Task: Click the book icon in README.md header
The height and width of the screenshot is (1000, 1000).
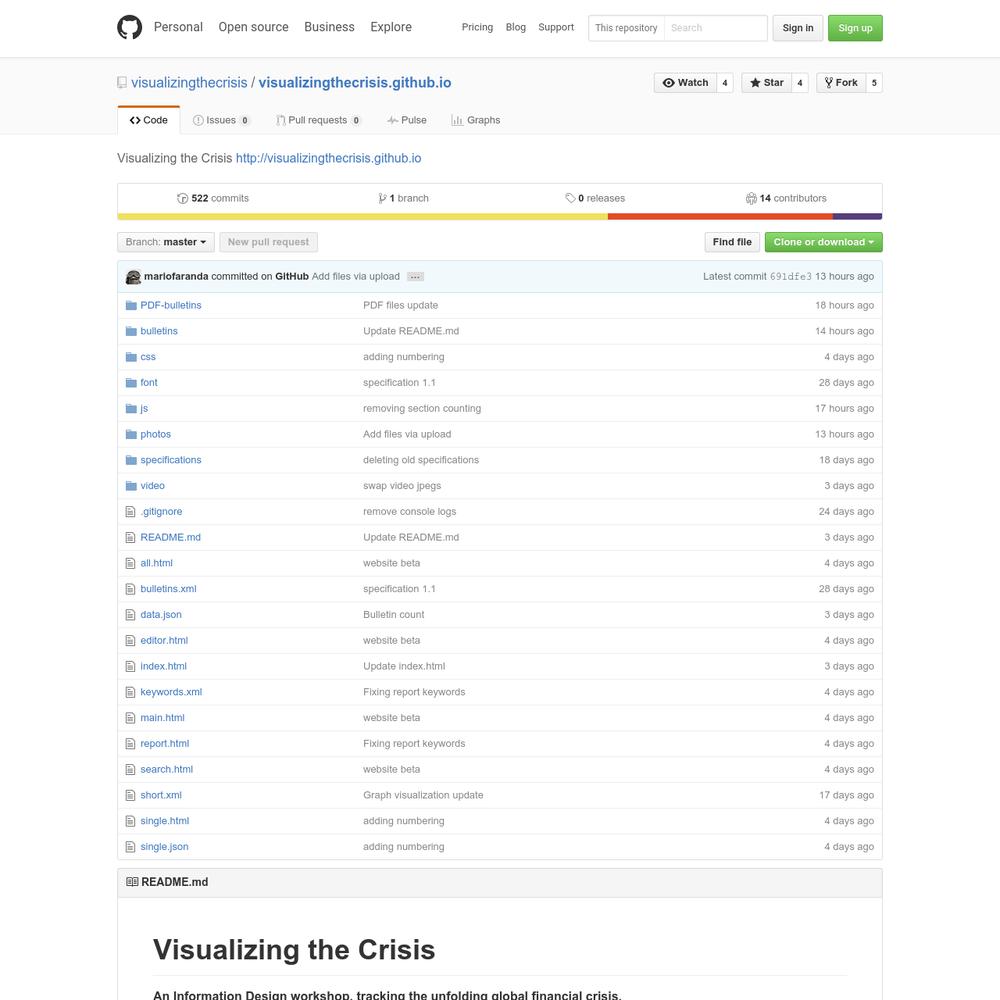Action: pyautogui.click(x=132, y=882)
